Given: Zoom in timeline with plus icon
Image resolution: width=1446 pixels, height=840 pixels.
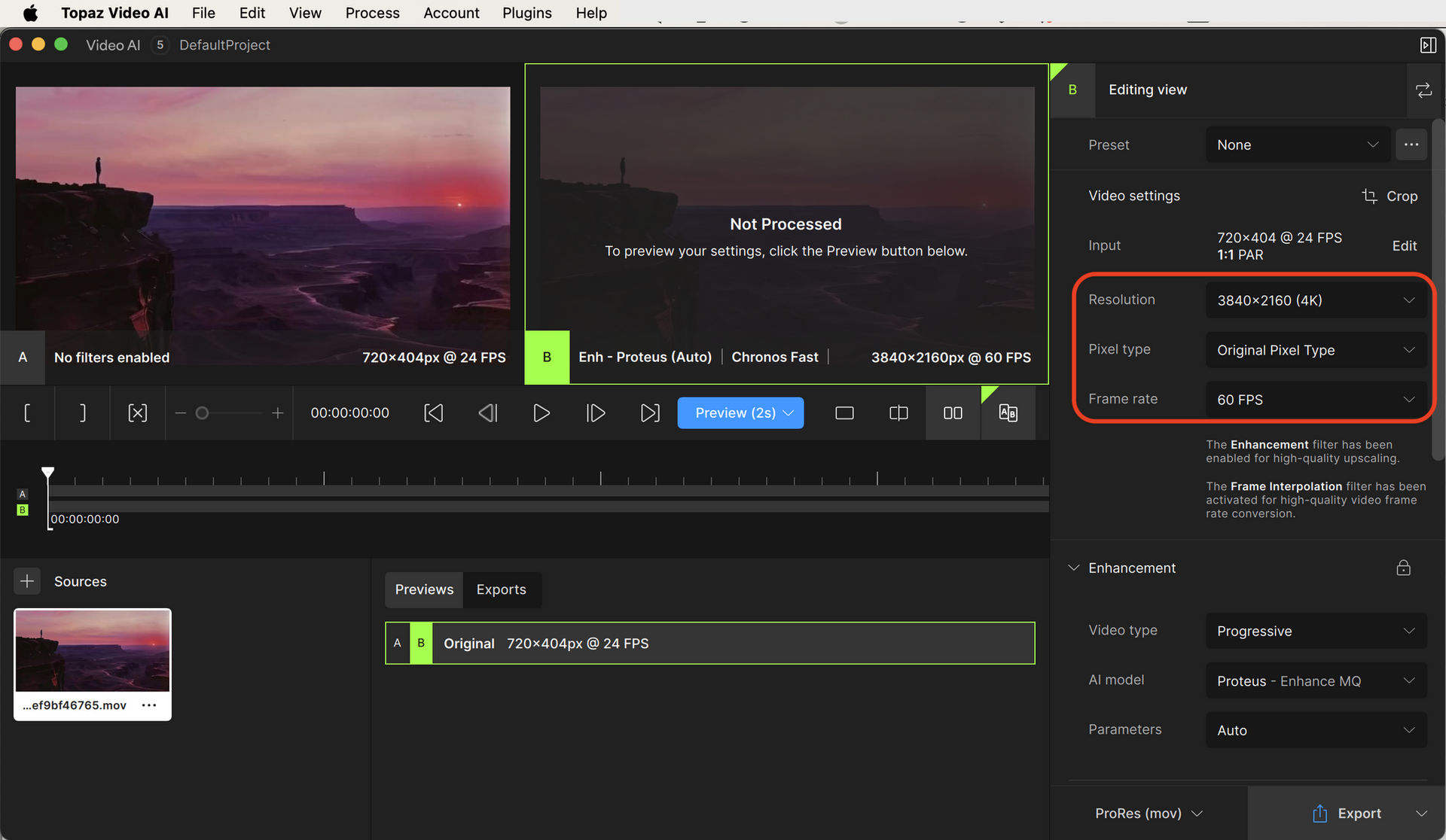Looking at the screenshot, I should [x=277, y=412].
